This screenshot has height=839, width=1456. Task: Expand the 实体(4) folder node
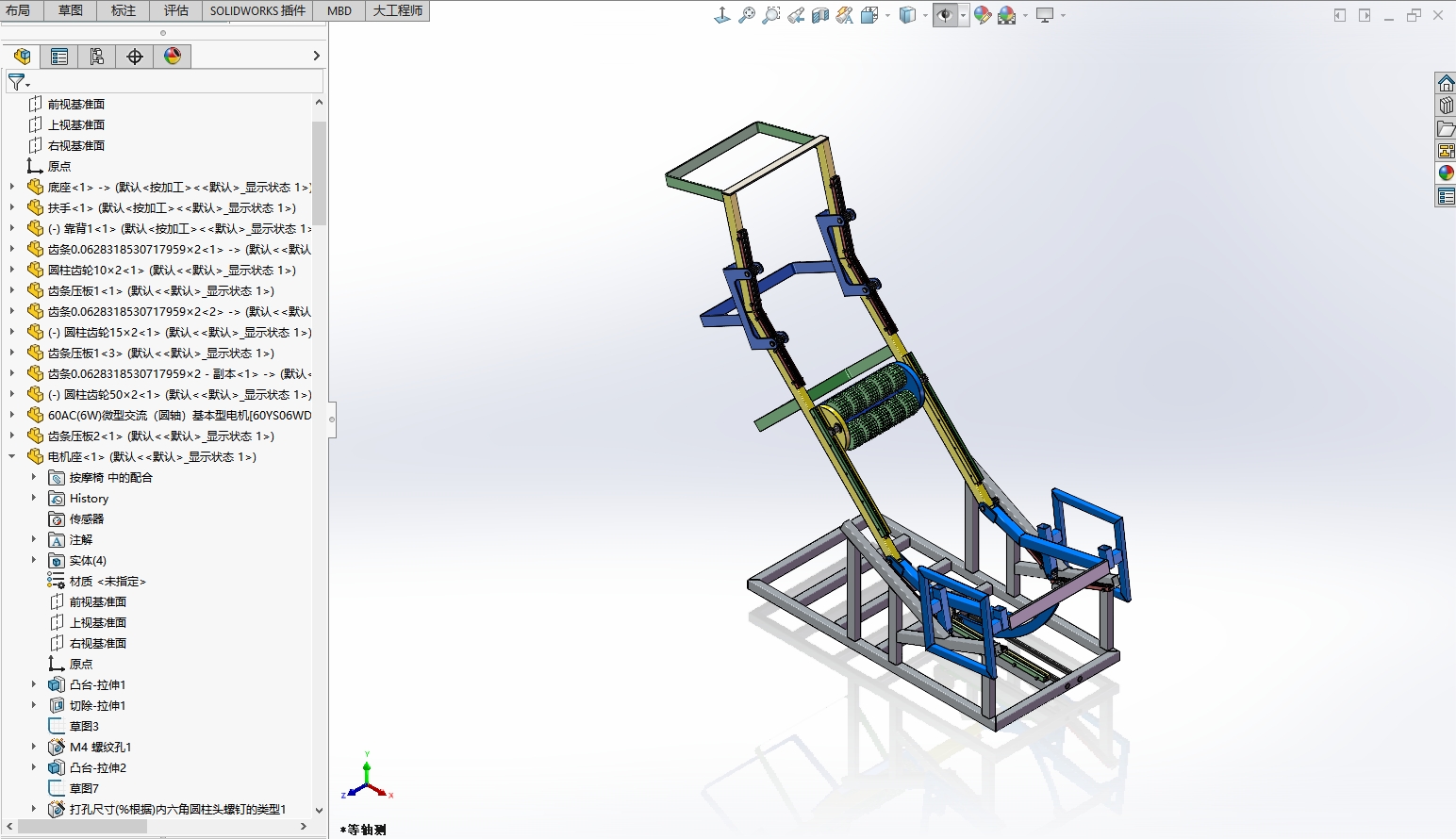click(34, 560)
